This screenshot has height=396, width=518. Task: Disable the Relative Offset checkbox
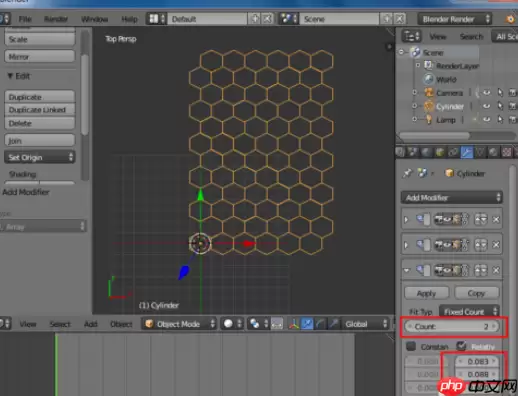point(461,346)
